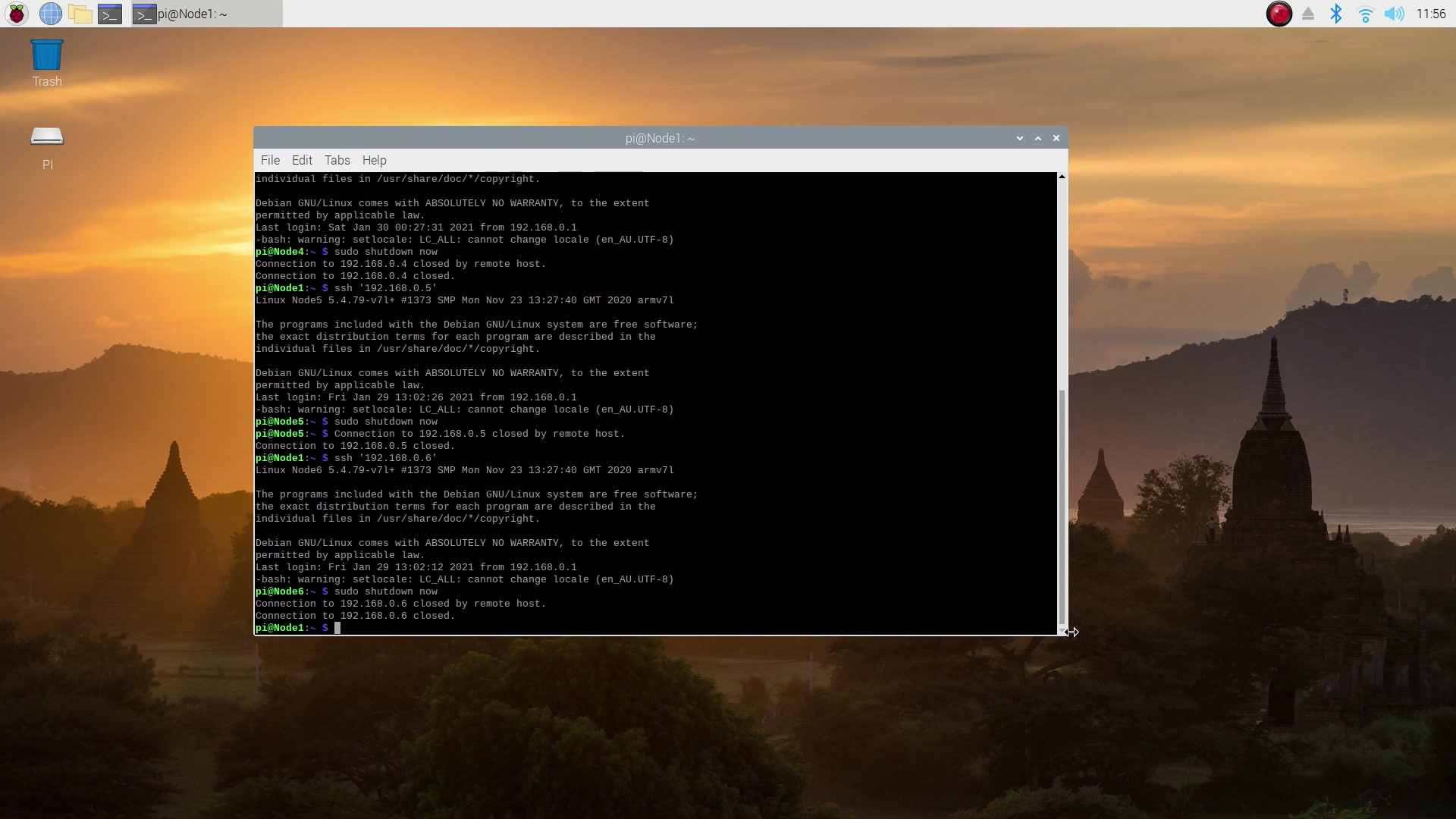The width and height of the screenshot is (1456, 819).
Task: Minimize the terminal with down chevron
Action: coord(1020,138)
